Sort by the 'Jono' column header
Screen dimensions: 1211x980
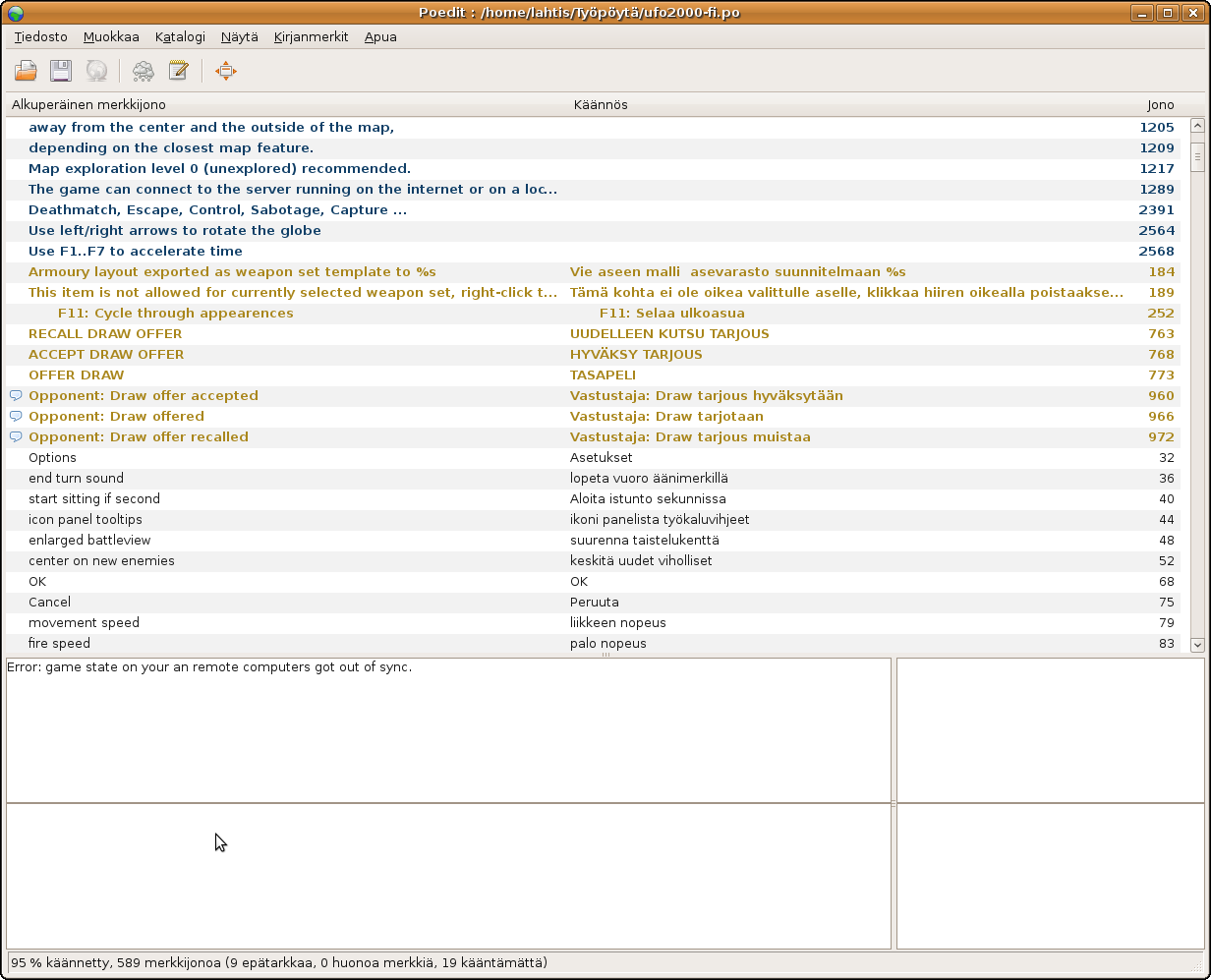[x=1160, y=104]
